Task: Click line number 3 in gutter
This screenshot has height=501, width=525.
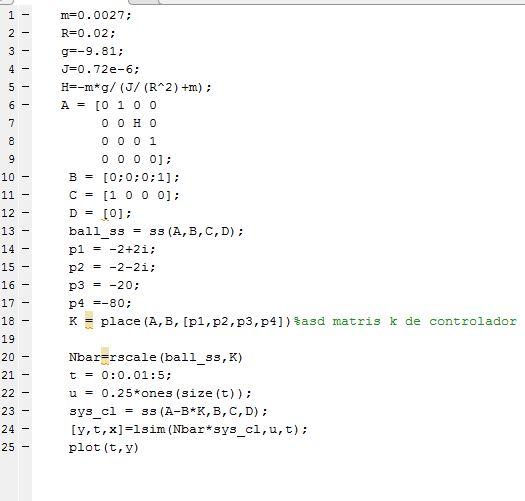Action: [11, 52]
